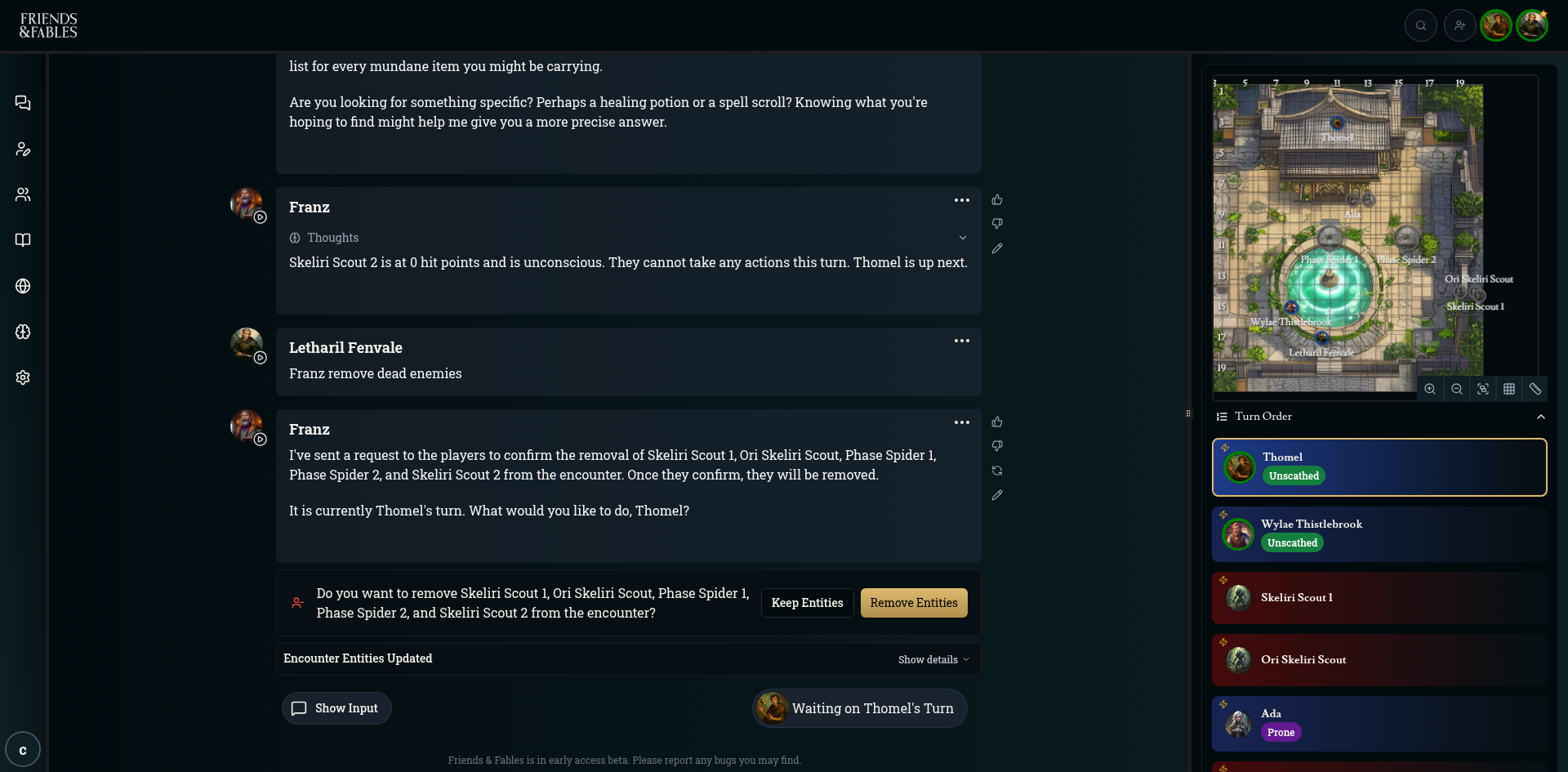This screenshot has height=772, width=1568.
Task: Click the search icon in top bar
Action: point(1421,25)
